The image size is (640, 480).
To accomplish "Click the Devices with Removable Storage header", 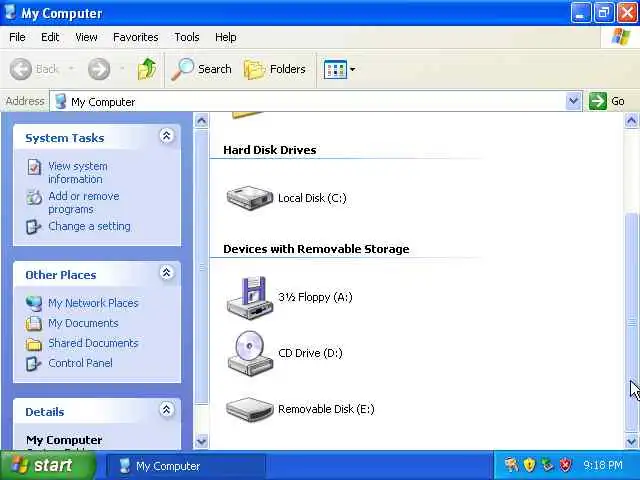I will coord(316,249).
